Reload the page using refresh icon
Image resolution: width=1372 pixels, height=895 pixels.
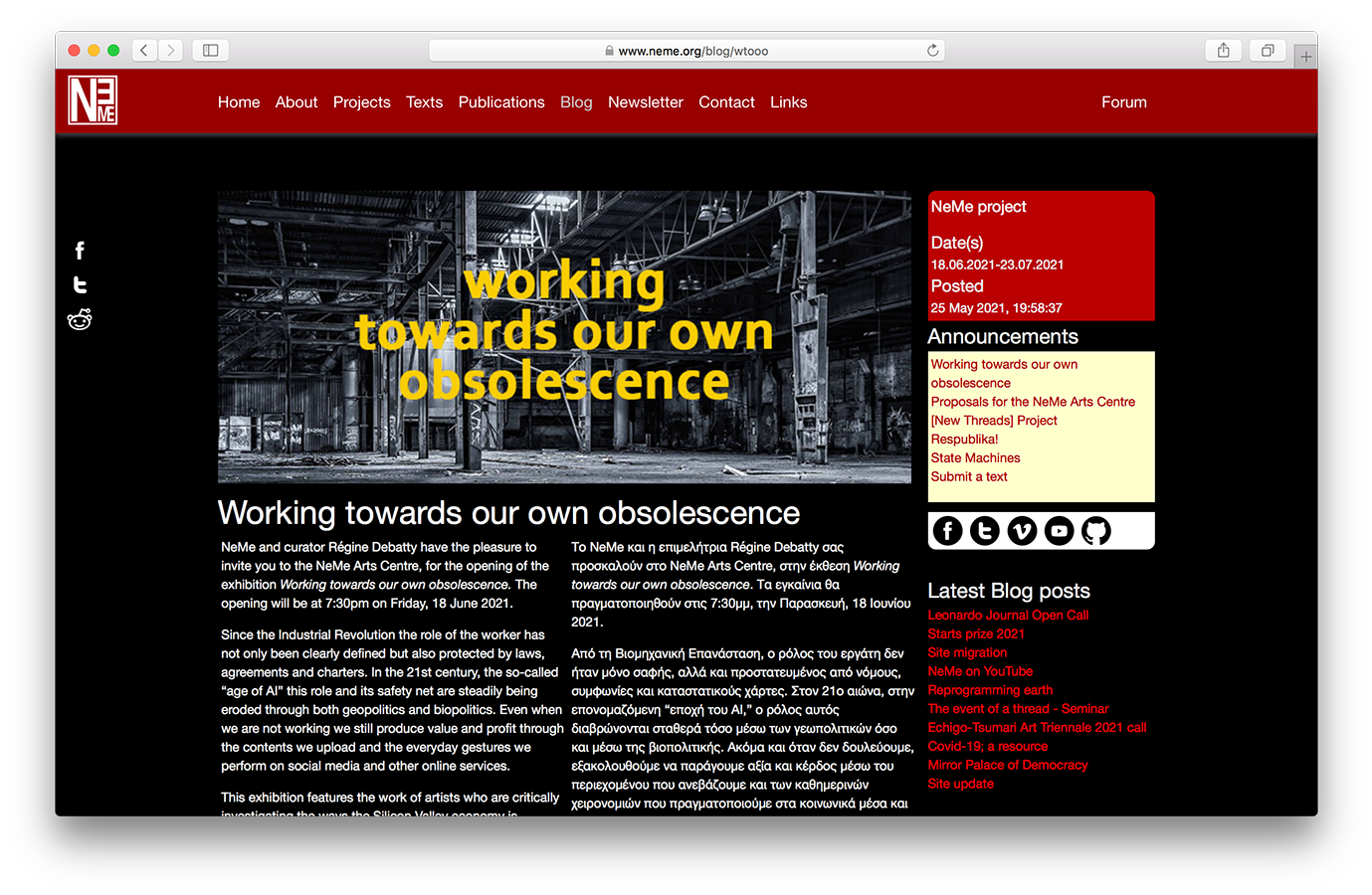932,50
